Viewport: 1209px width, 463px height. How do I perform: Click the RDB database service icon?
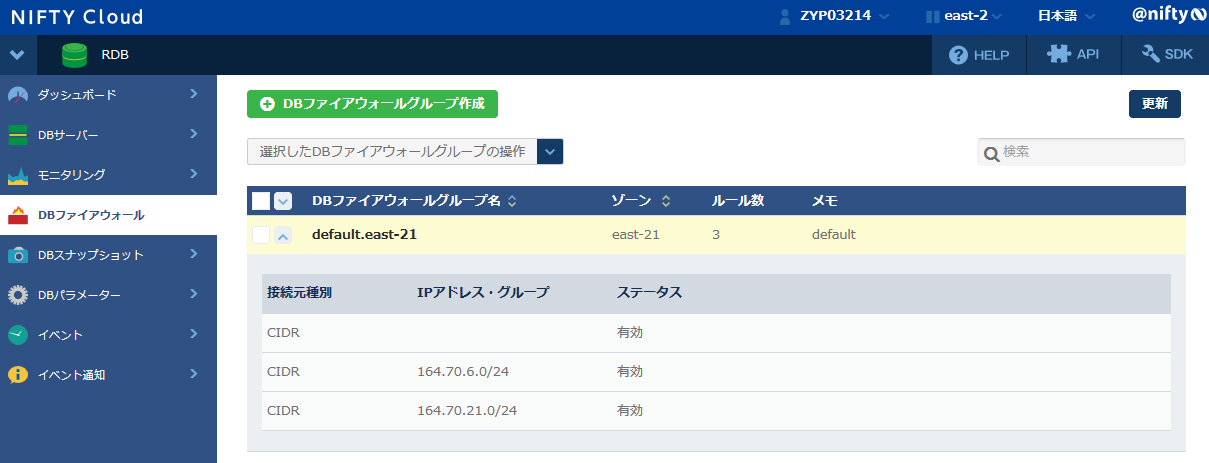pos(74,55)
